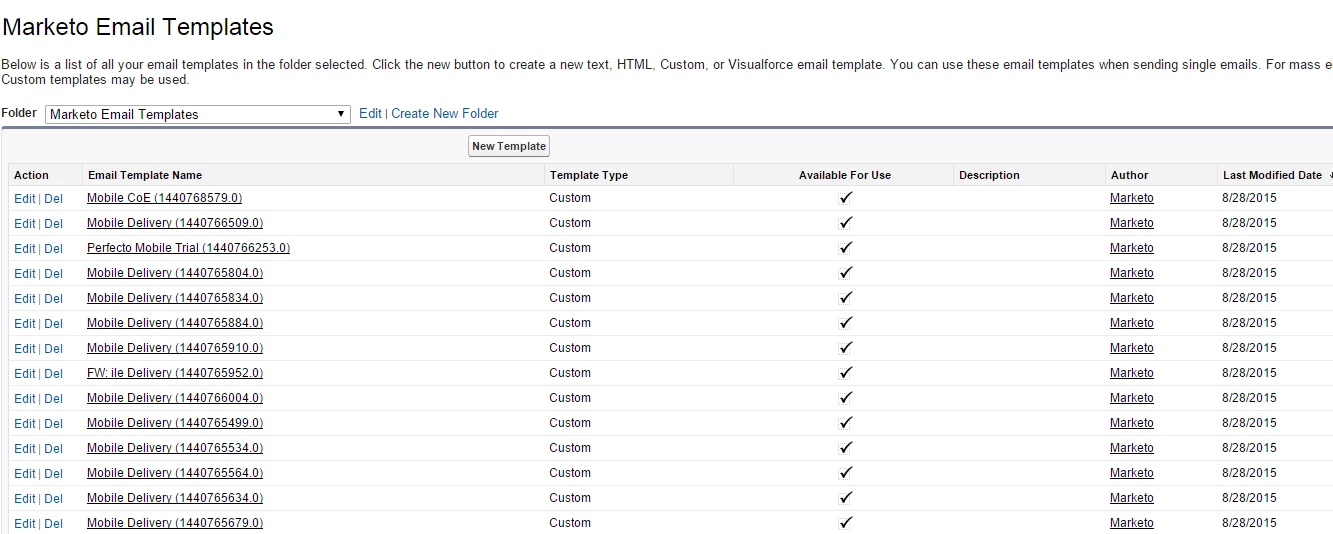
Task: Delete the Mobile Delivery (1440765679.0) row
Action: pos(53,524)
